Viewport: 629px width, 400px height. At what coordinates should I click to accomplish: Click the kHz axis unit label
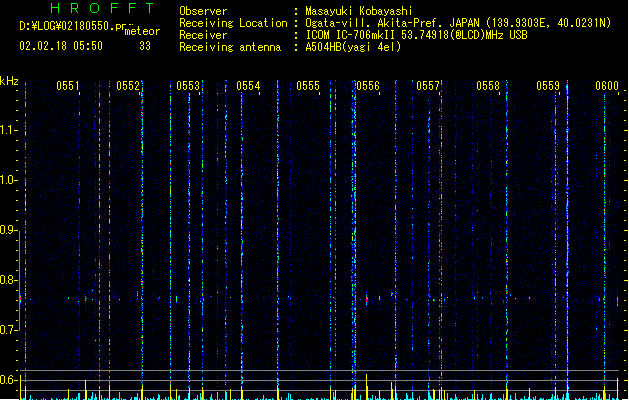9,81
